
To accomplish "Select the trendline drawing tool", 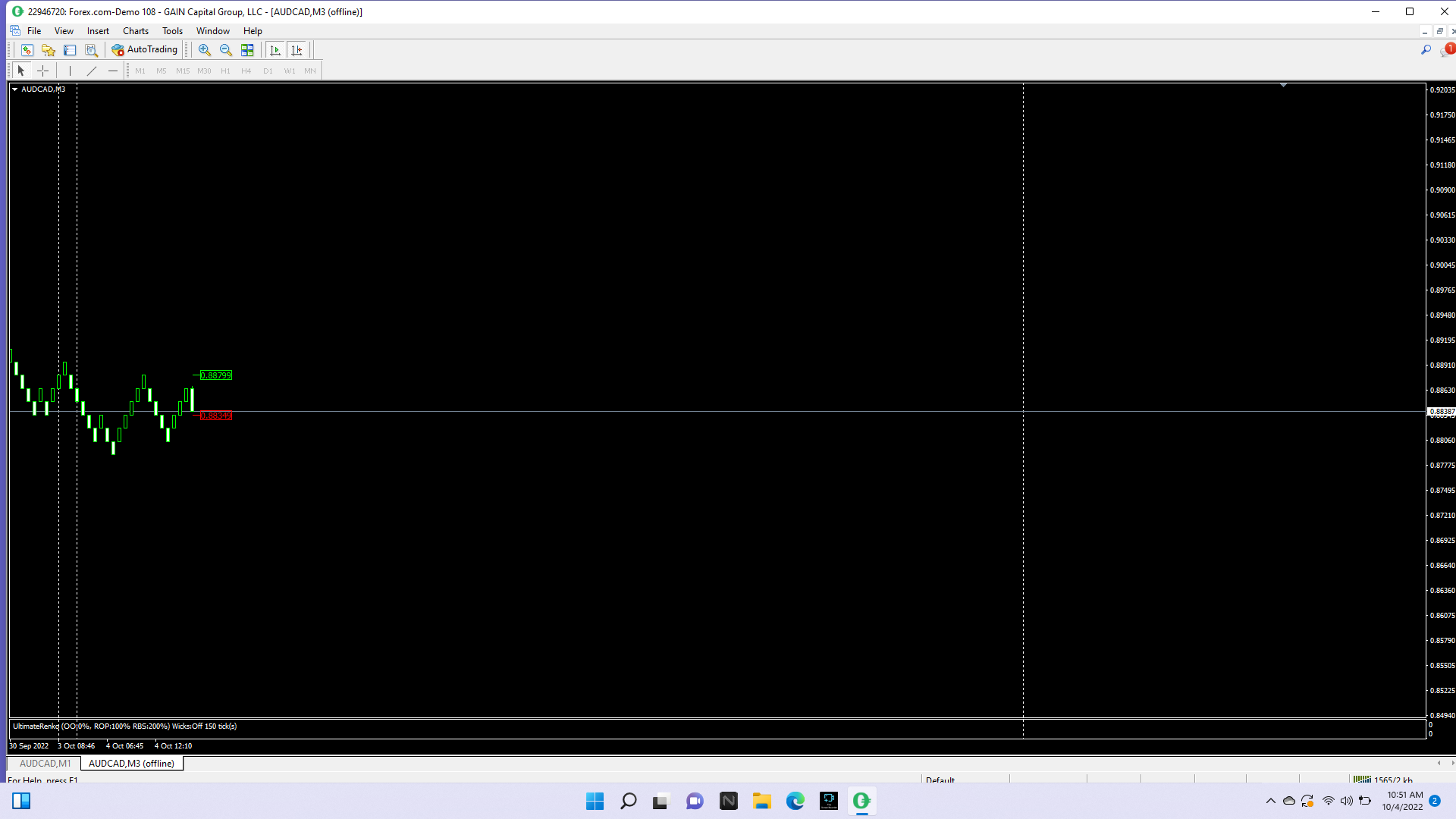I will click(x=92, y=71).
